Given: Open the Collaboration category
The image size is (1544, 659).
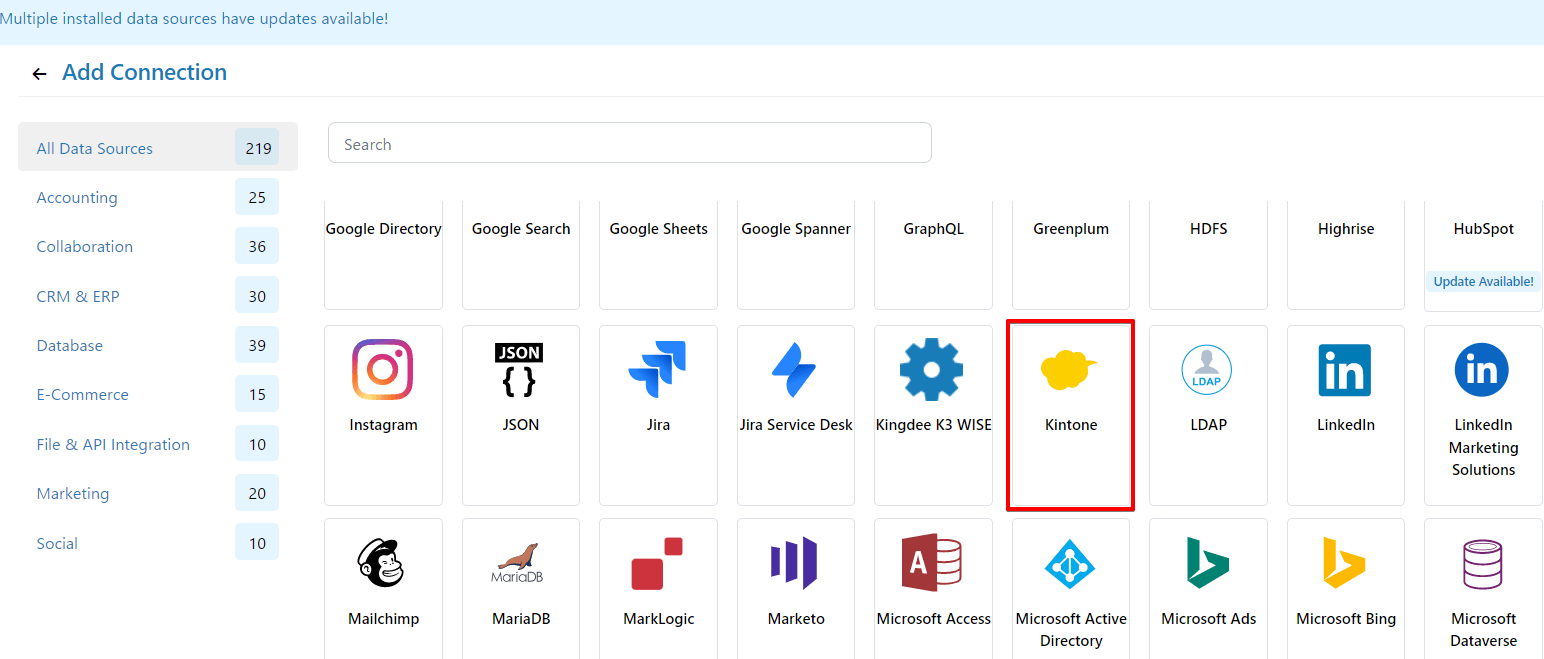Looking at the screenshot, I should (x=158, y=246).
